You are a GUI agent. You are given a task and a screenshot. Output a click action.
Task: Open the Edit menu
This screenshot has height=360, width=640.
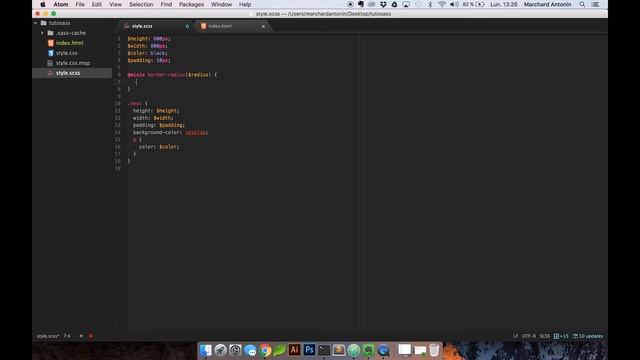click(x=97, y=4)
